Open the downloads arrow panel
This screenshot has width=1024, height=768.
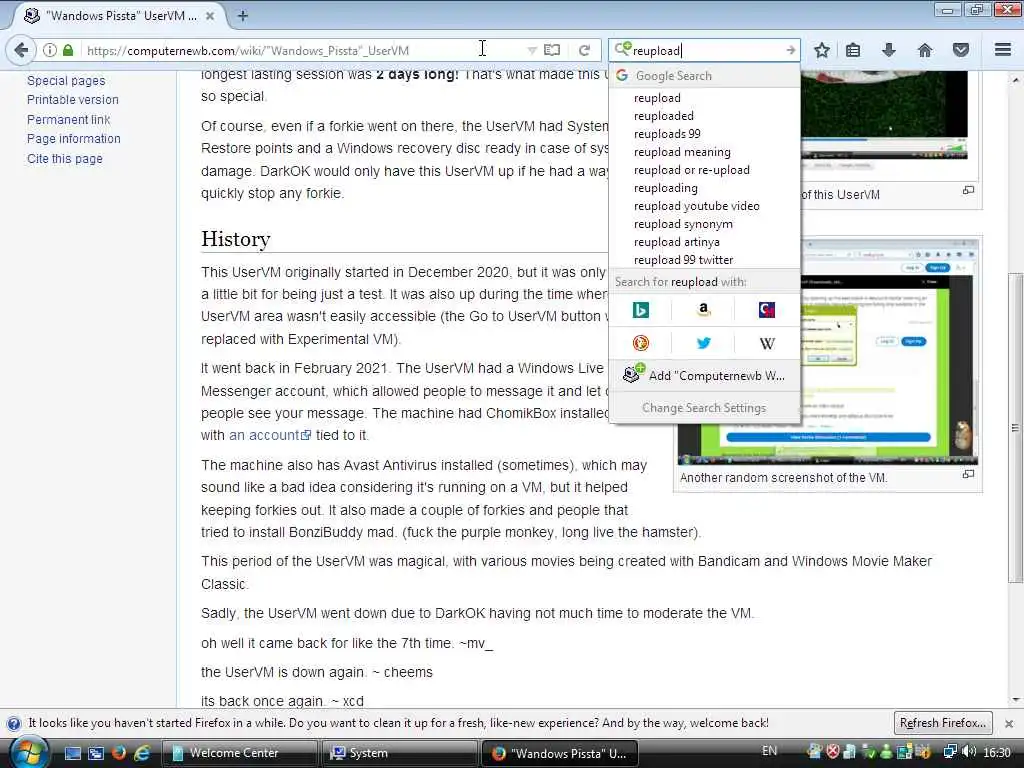pyautogui.click(x=888, y=50)
